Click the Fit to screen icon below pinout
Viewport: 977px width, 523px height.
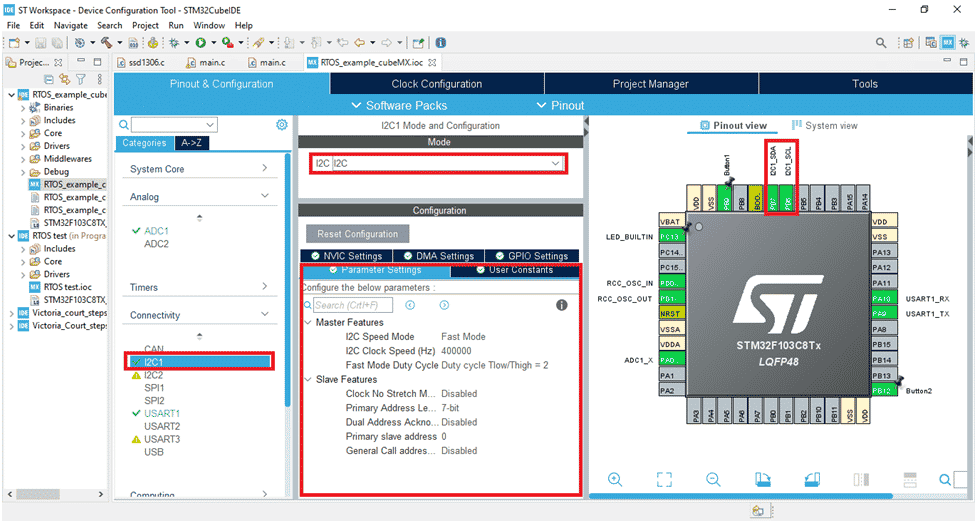click(664, 479)
